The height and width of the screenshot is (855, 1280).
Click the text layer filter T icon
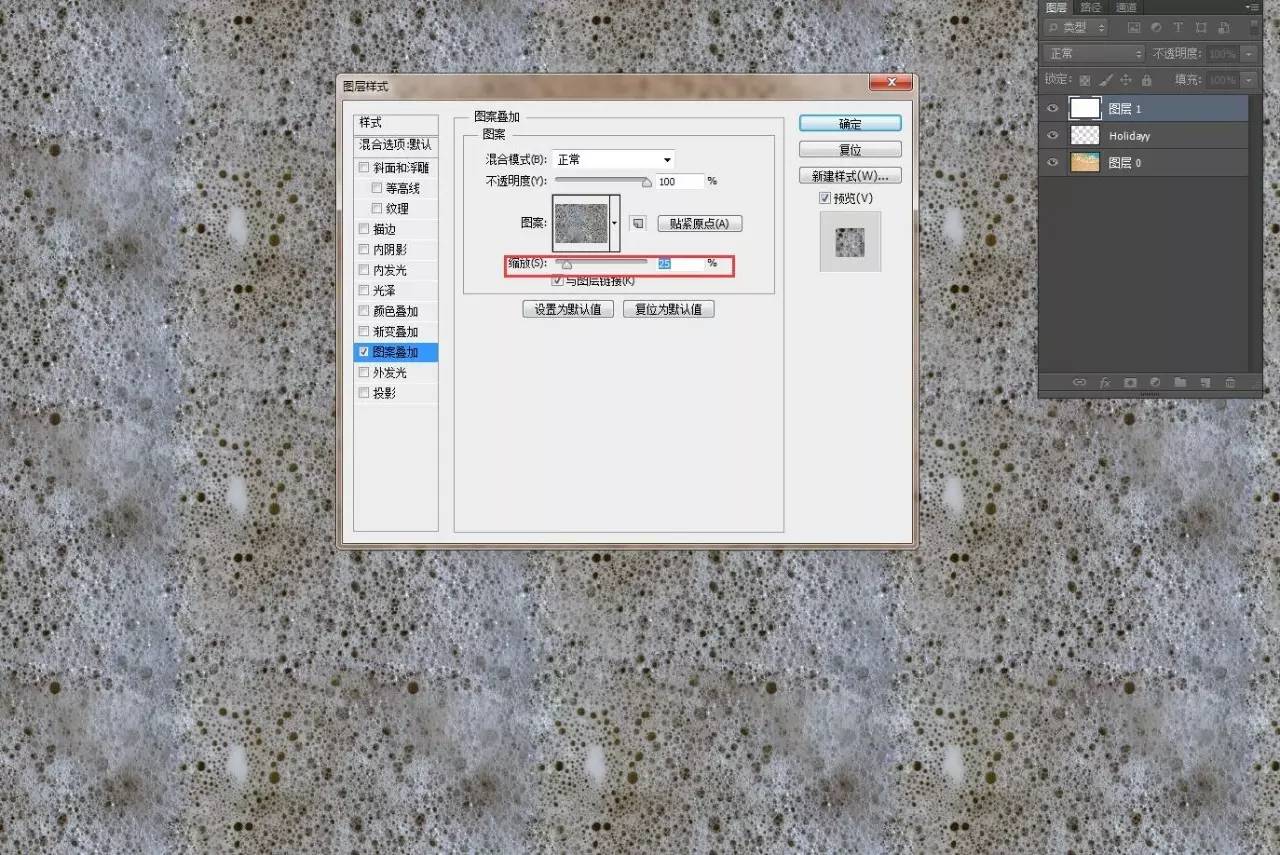pos(1178,28)
